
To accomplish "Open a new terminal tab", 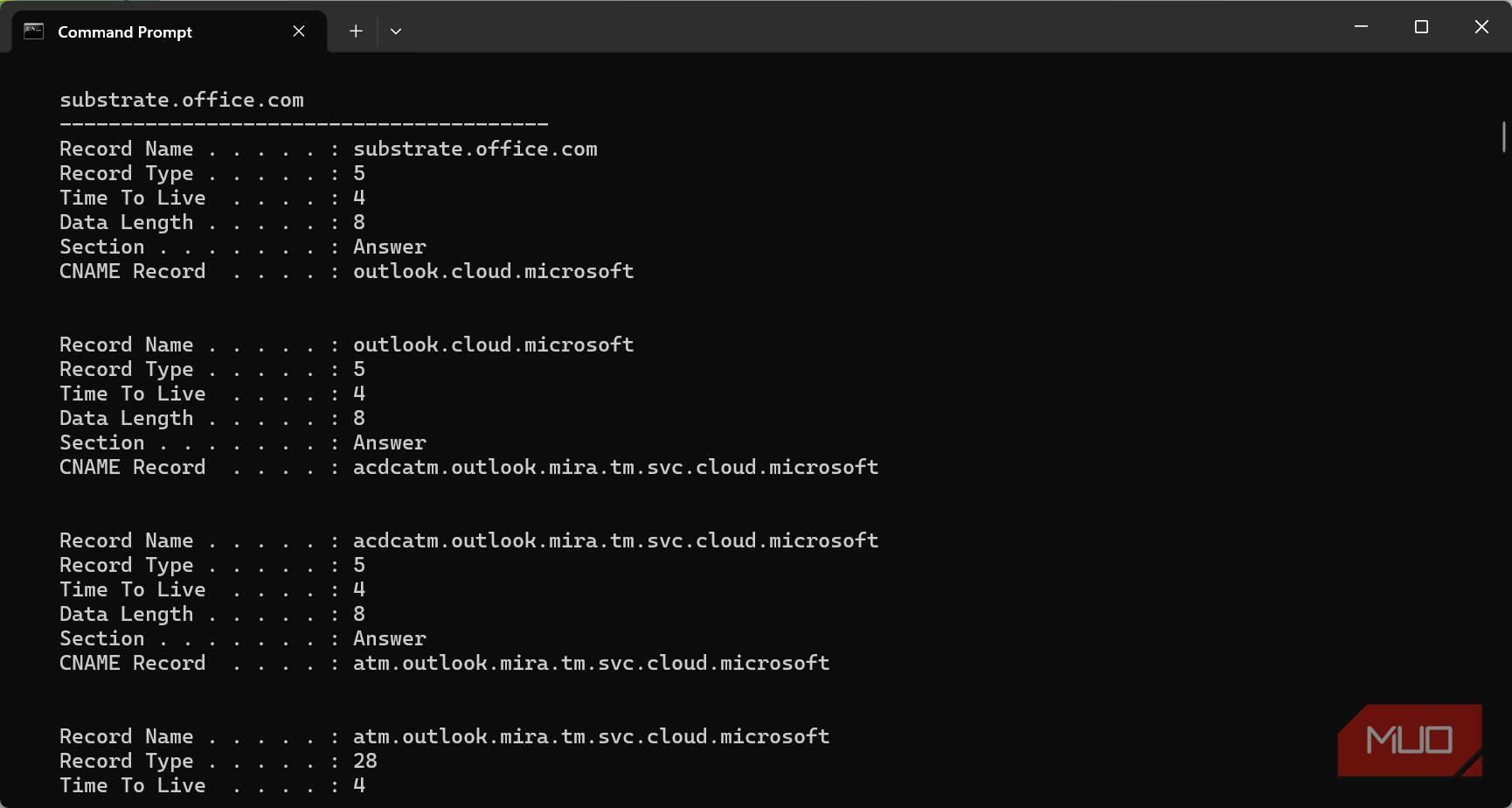I will (x=356, y=31).
